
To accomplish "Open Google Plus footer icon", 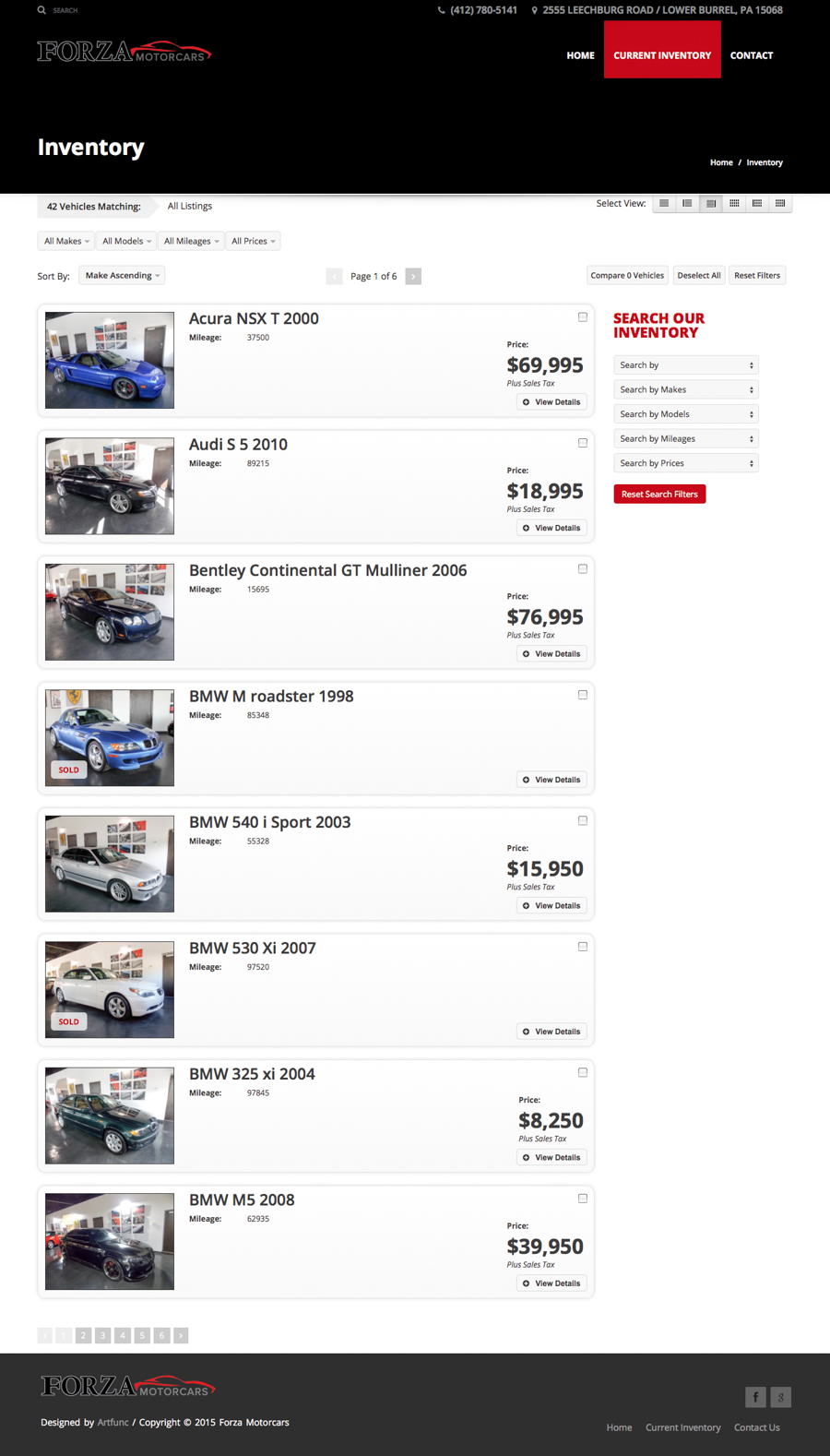I will click(781, 1397).
